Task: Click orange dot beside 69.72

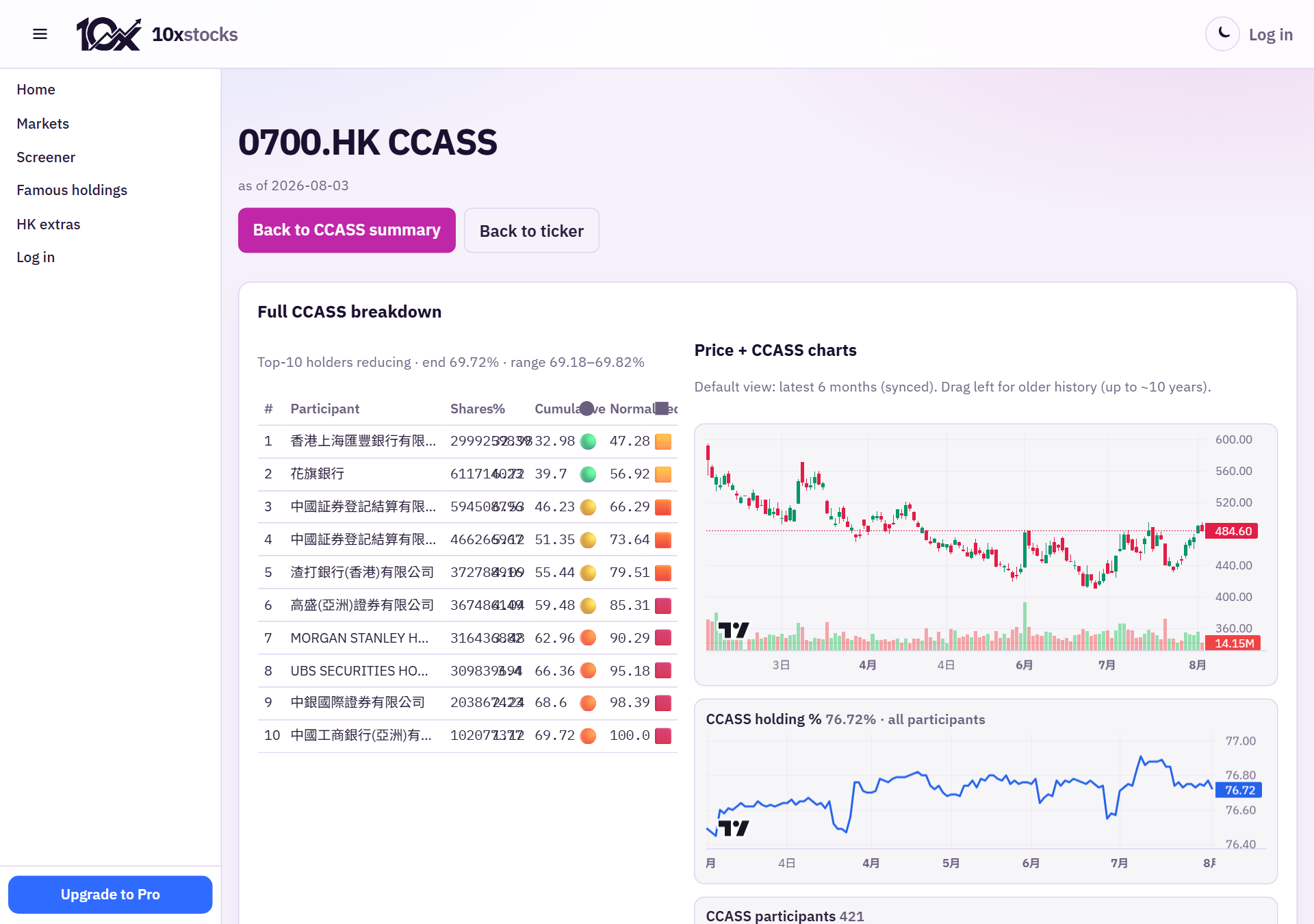Action: pyautogui.click(x=588, y=736)
